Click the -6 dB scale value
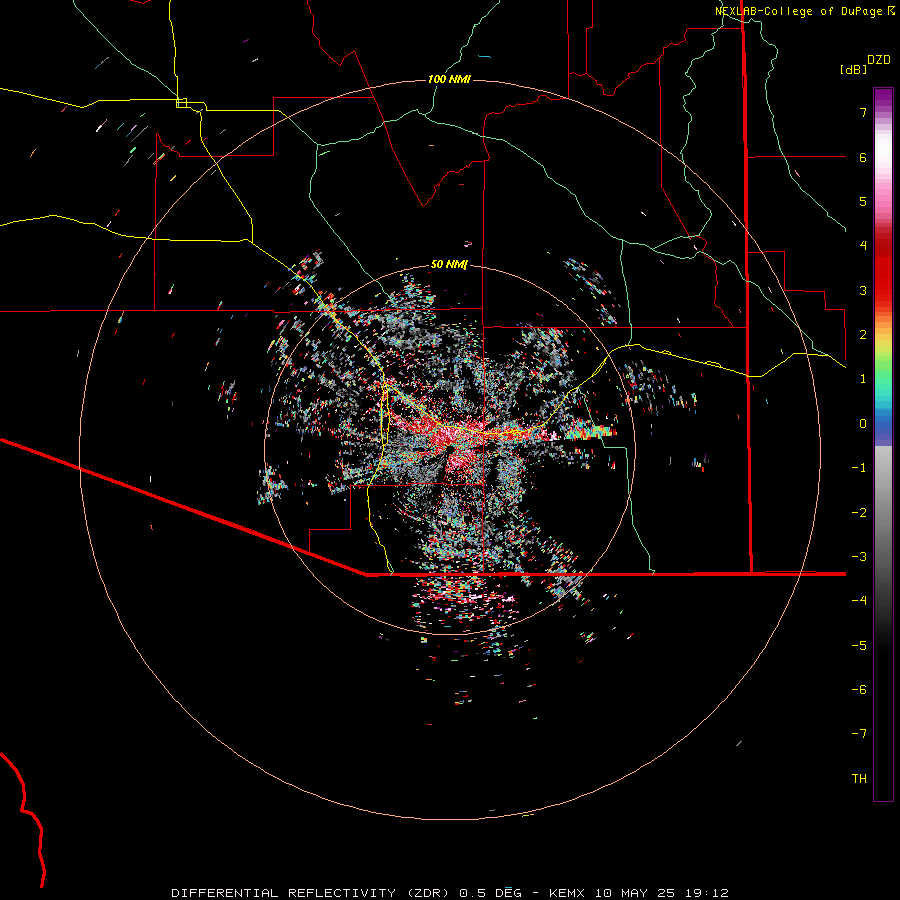Image resolution: width=900 pixels, height=900 pixels. (x=859, y=689)
